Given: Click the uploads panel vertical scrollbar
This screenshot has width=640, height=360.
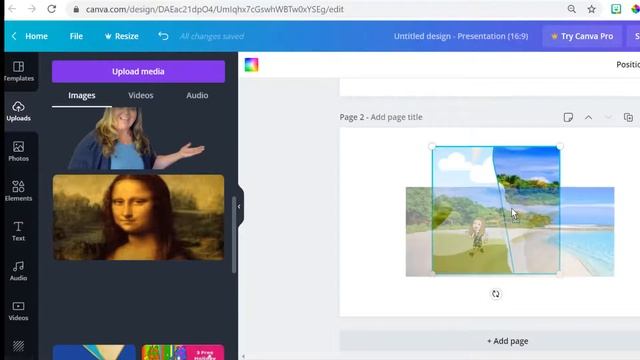Looking at the screenshot, I should pos(234,235).
